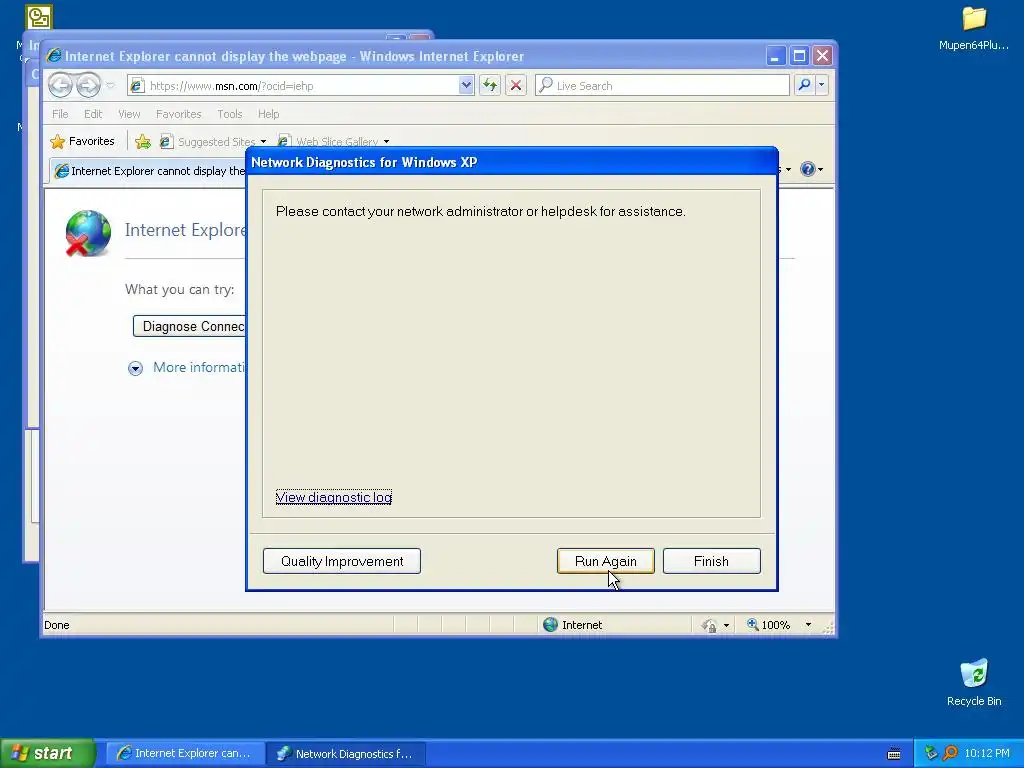This screenshot has width=1024, height=768.
Task: Click the globe error icon on page
Action: [x=88, y=233]
